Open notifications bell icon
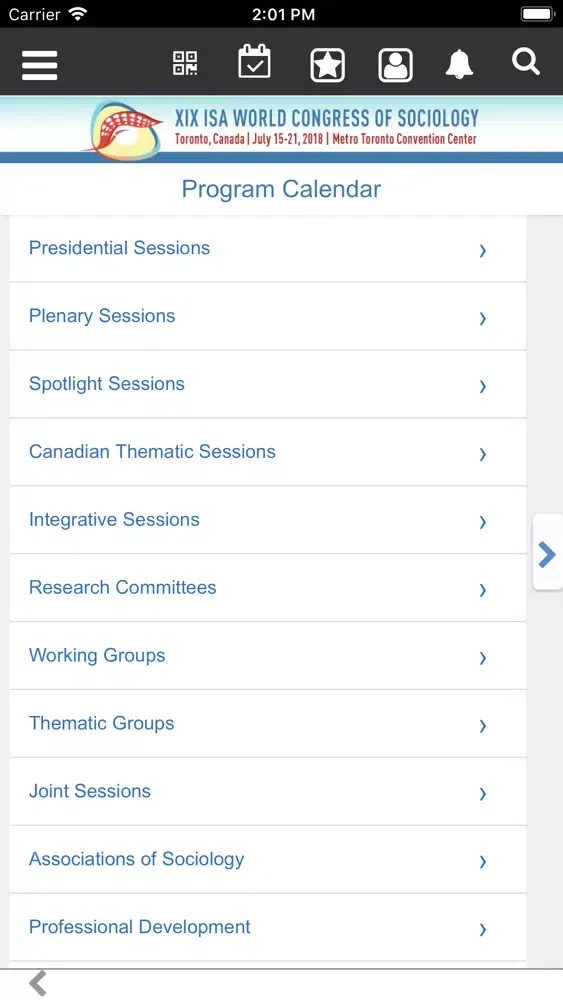Viewport: 563px width, 1000px height. (459, 64)
